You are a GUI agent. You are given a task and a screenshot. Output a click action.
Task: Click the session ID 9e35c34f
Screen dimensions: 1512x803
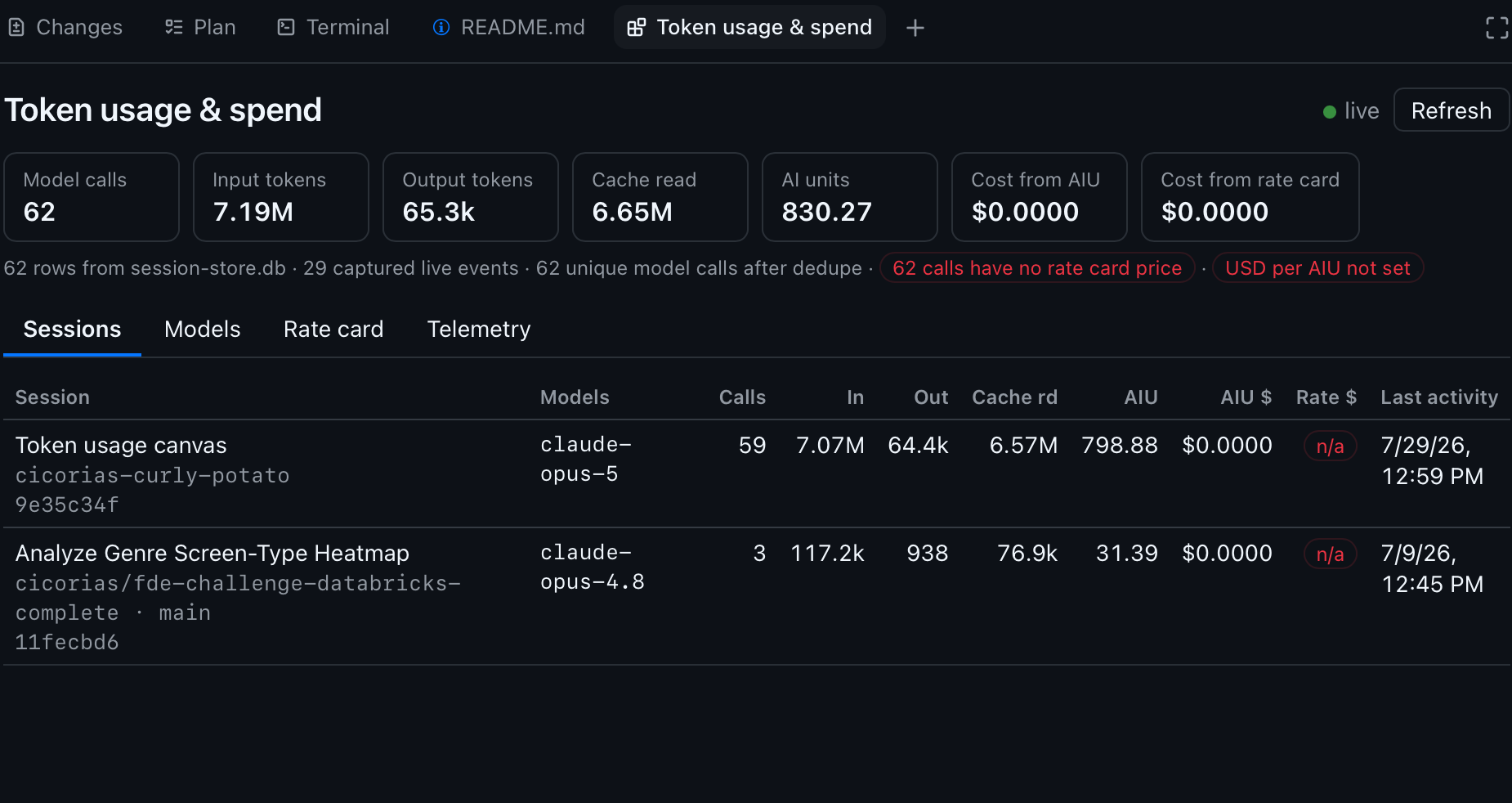tap(67, 505)
